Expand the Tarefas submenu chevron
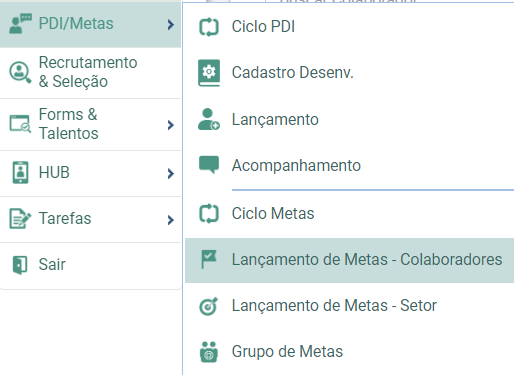Image resolution: width=514 pixels, height=375 pixels. click(171, 220)
